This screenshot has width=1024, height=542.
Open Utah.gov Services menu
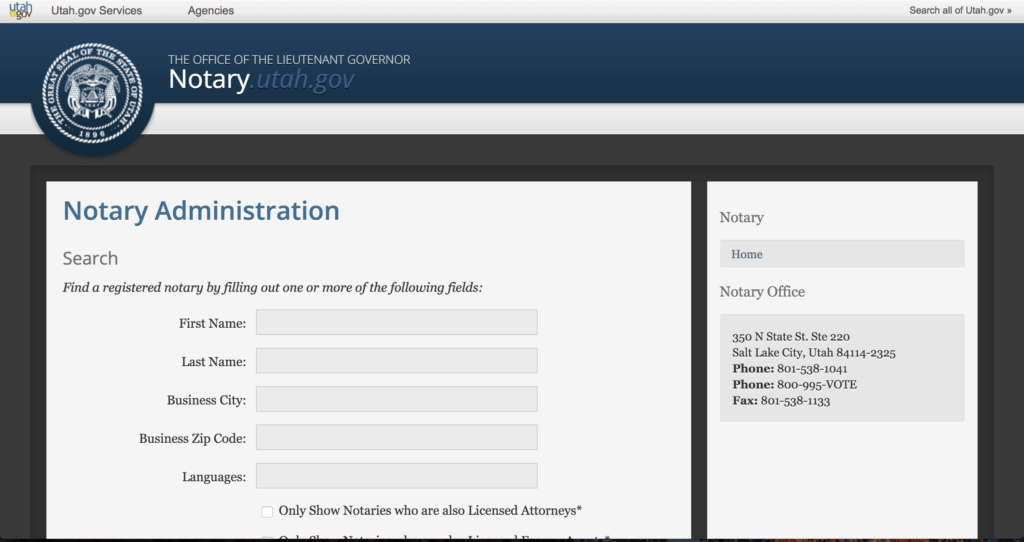[97, 10]
